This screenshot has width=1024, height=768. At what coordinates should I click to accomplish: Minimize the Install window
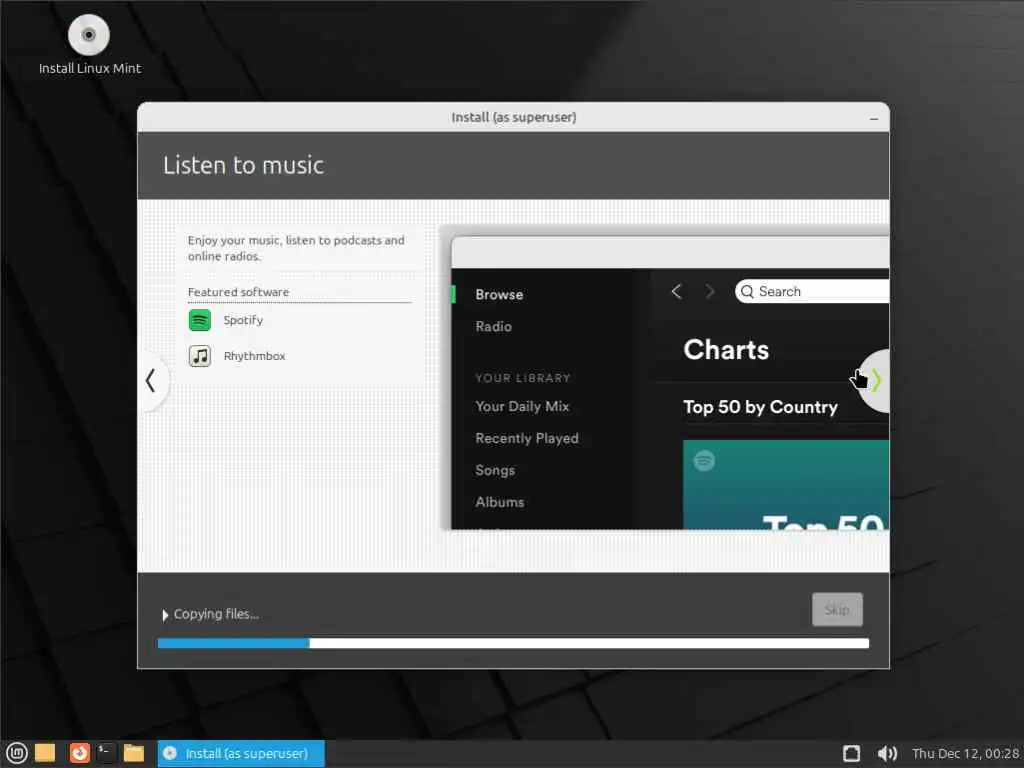(874, 118)
